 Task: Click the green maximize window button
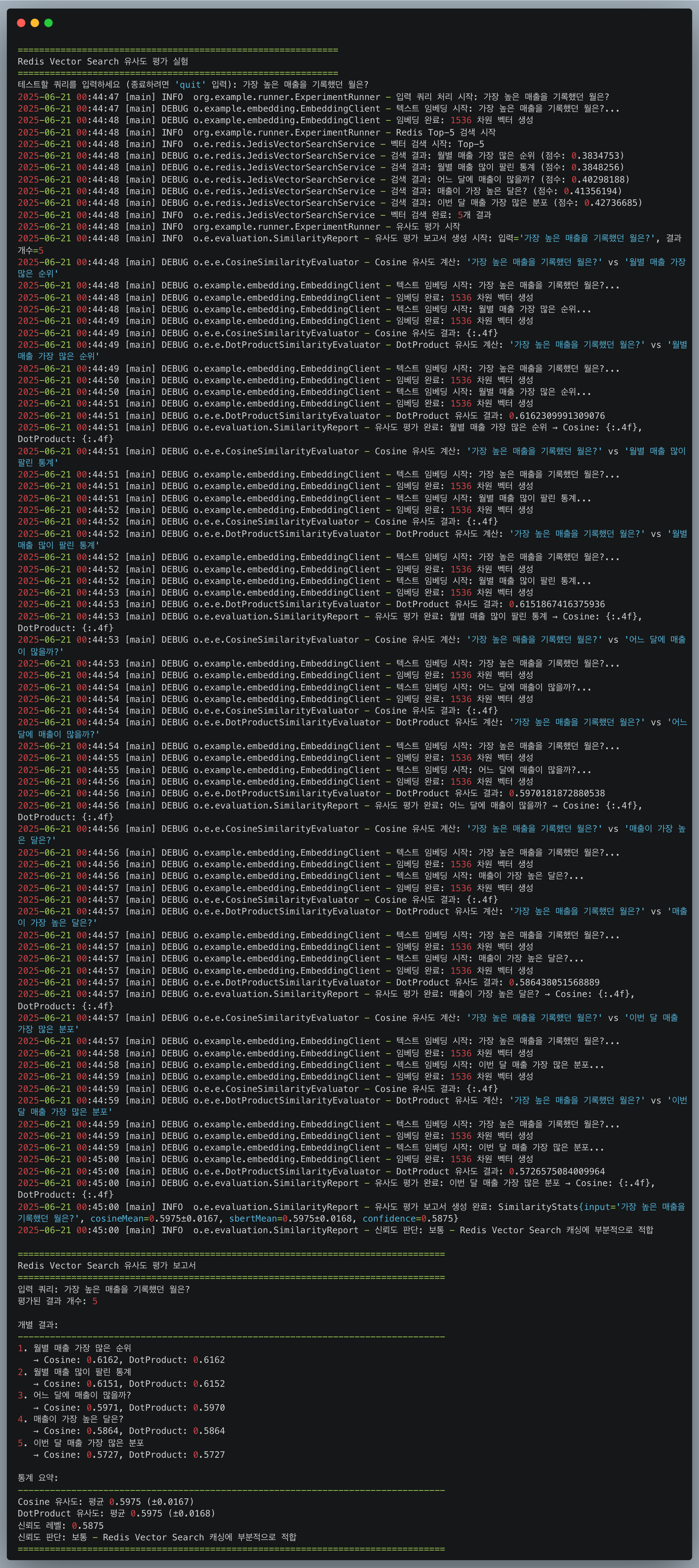point(49,23)
